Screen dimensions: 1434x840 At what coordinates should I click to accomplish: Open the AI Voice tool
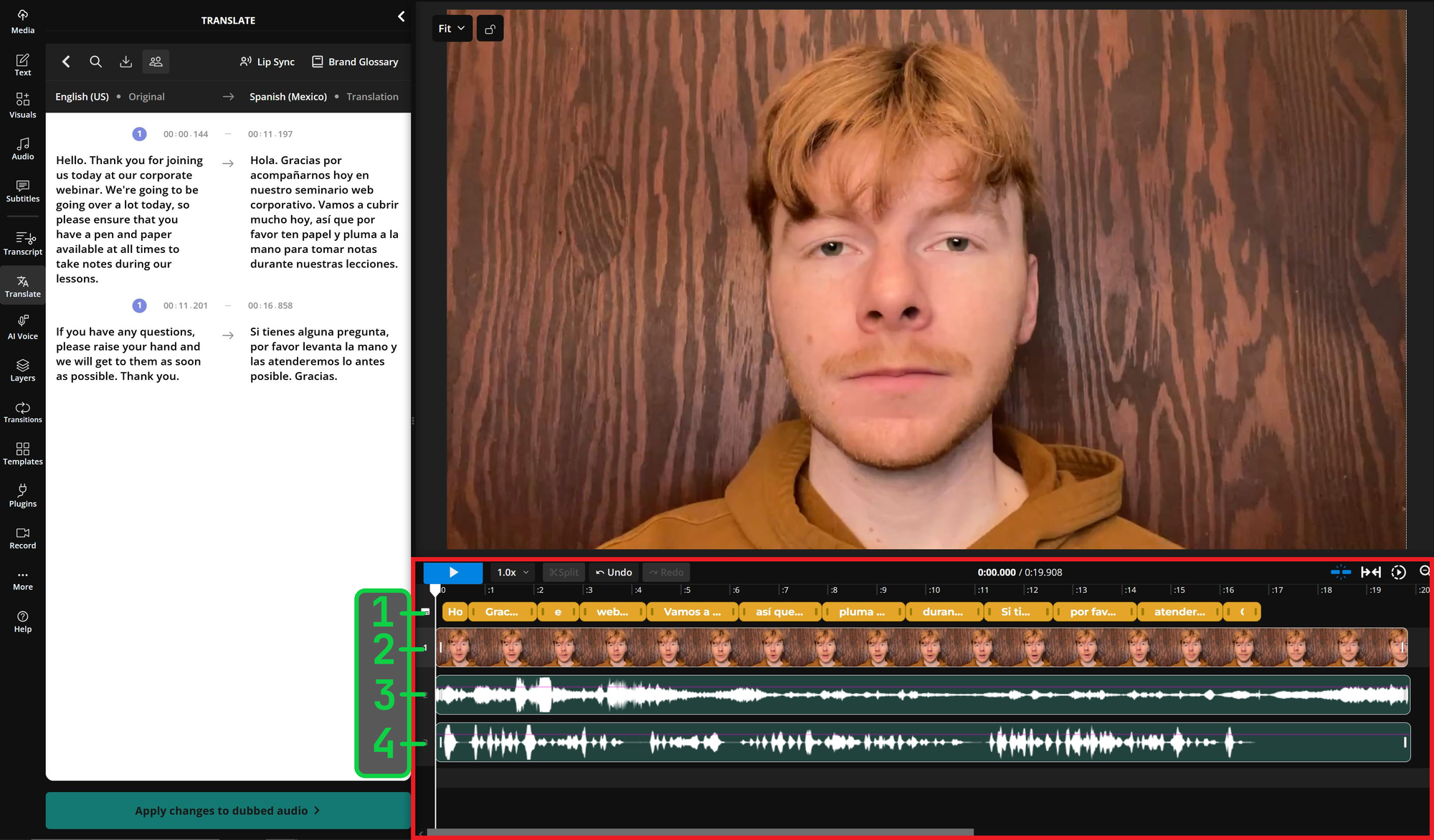tap(22, 327)
